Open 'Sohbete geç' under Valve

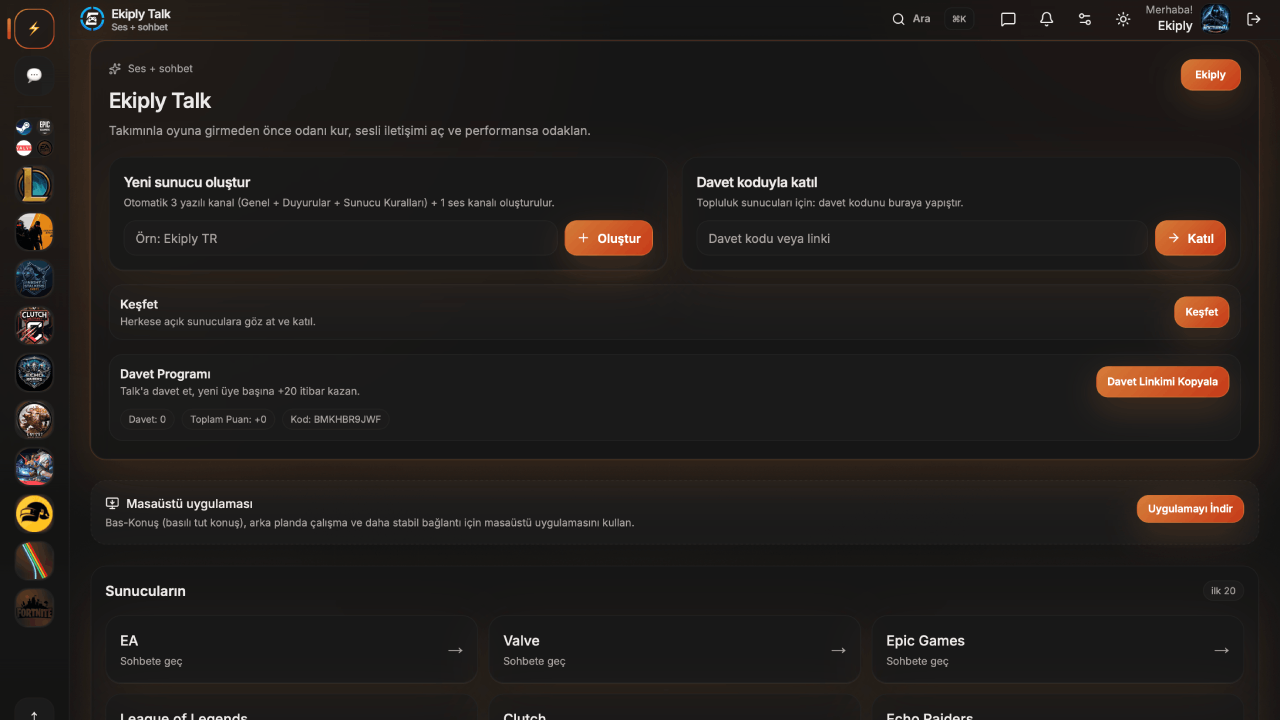click(x=534, y=661)
